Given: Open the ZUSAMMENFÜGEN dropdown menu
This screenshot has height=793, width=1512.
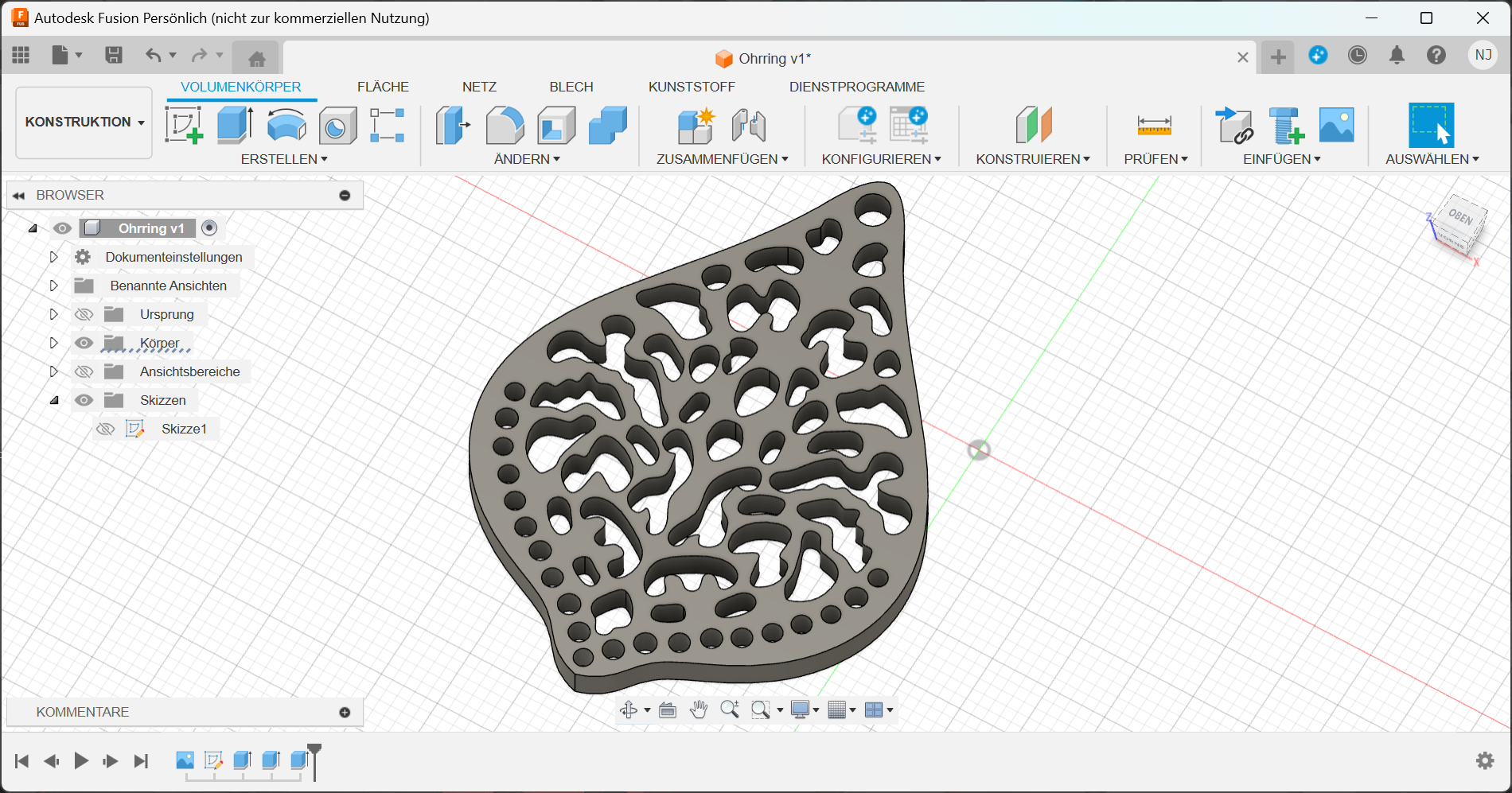Looking at the screenshot, I should (x=723, y=159).
